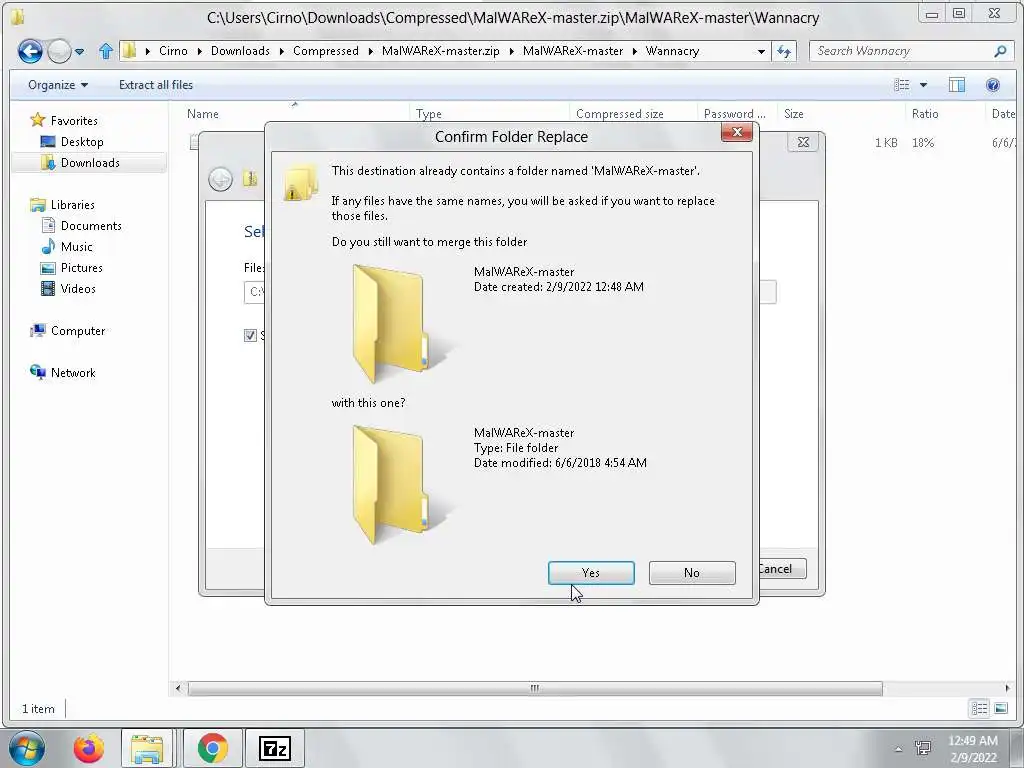Confirm folder merge with Yes button
Viewport: 1024px width, 768px height.
point(590,573)
